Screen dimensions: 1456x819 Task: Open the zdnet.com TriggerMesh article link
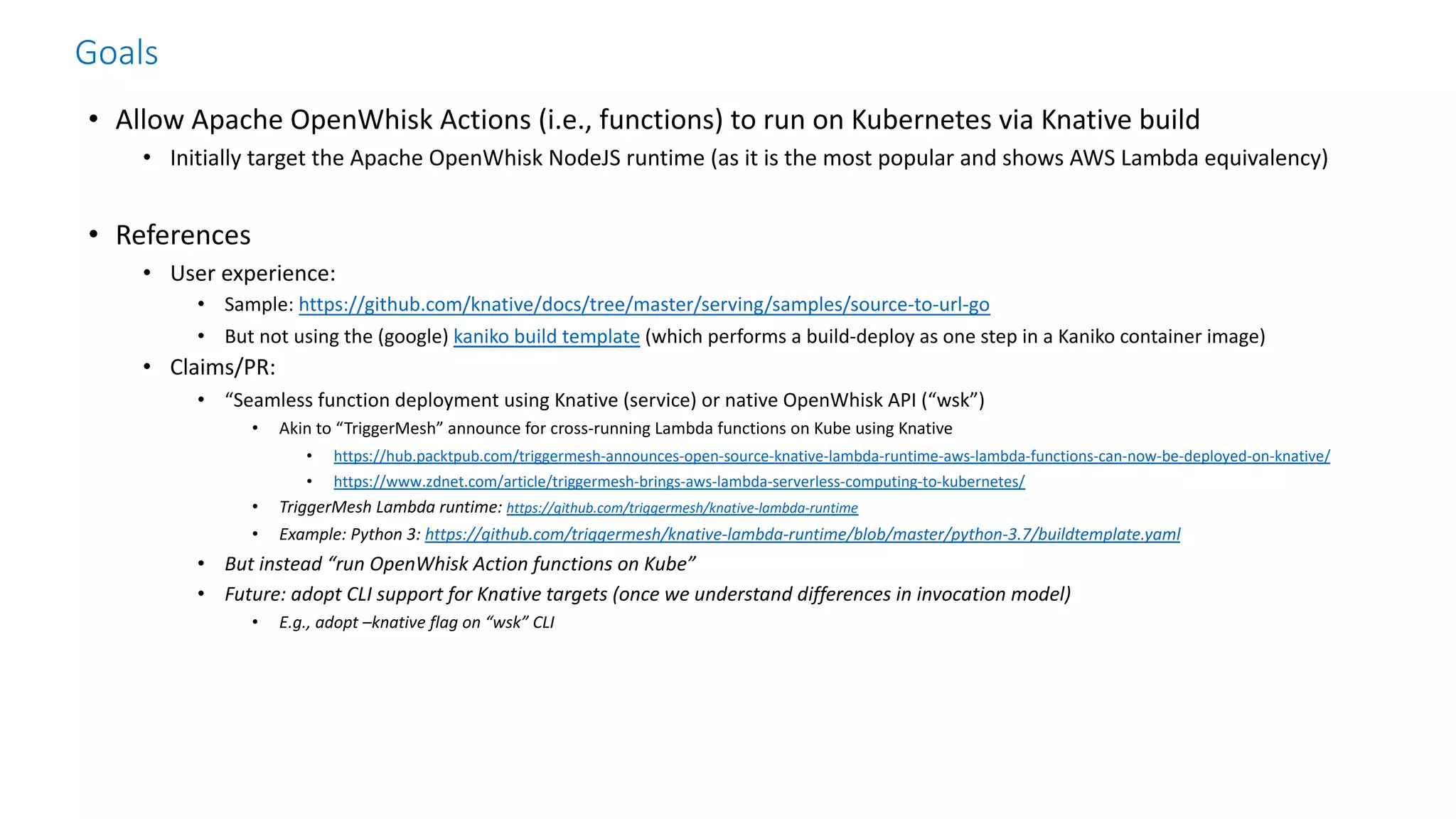[679, 482]
